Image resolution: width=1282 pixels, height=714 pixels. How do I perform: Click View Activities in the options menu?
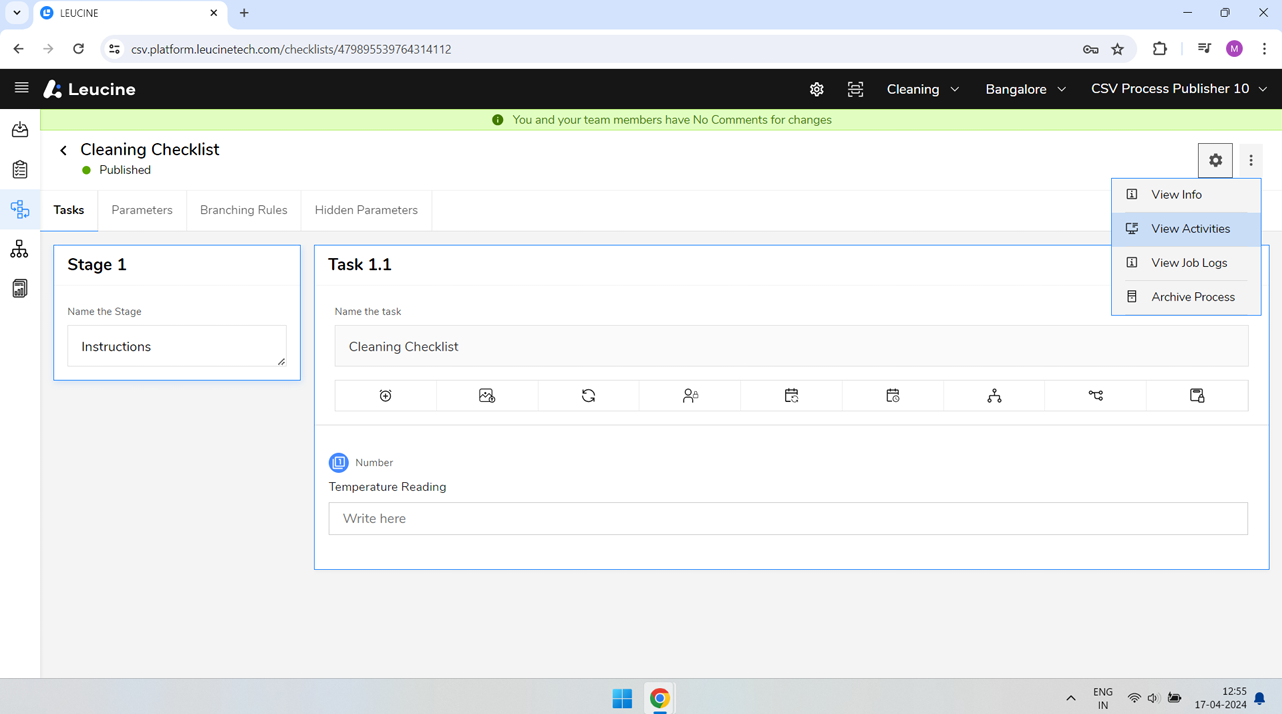pyautogui.click(x=1191, y=228)
